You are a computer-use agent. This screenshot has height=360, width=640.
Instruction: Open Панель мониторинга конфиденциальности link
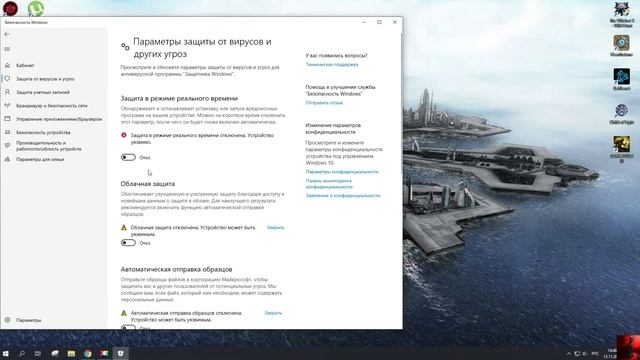click(x=329, y=184)
